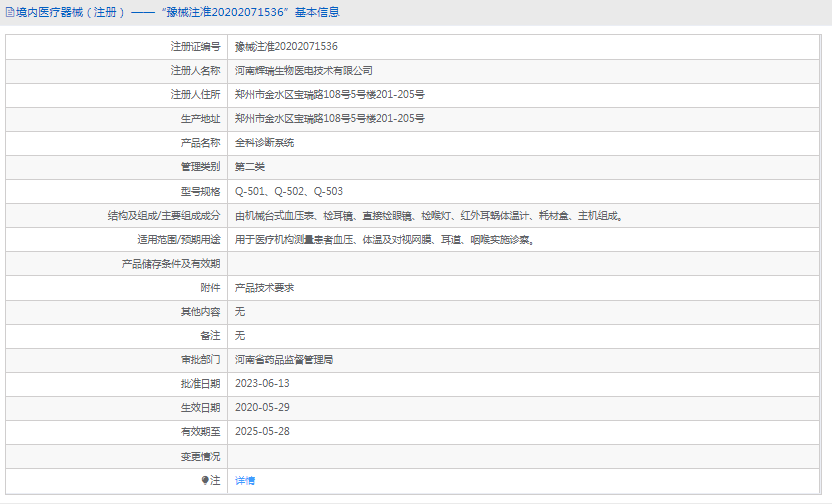Click the 注册人住所 label
Screen dimensions: 832x504
tap(195, 94)
